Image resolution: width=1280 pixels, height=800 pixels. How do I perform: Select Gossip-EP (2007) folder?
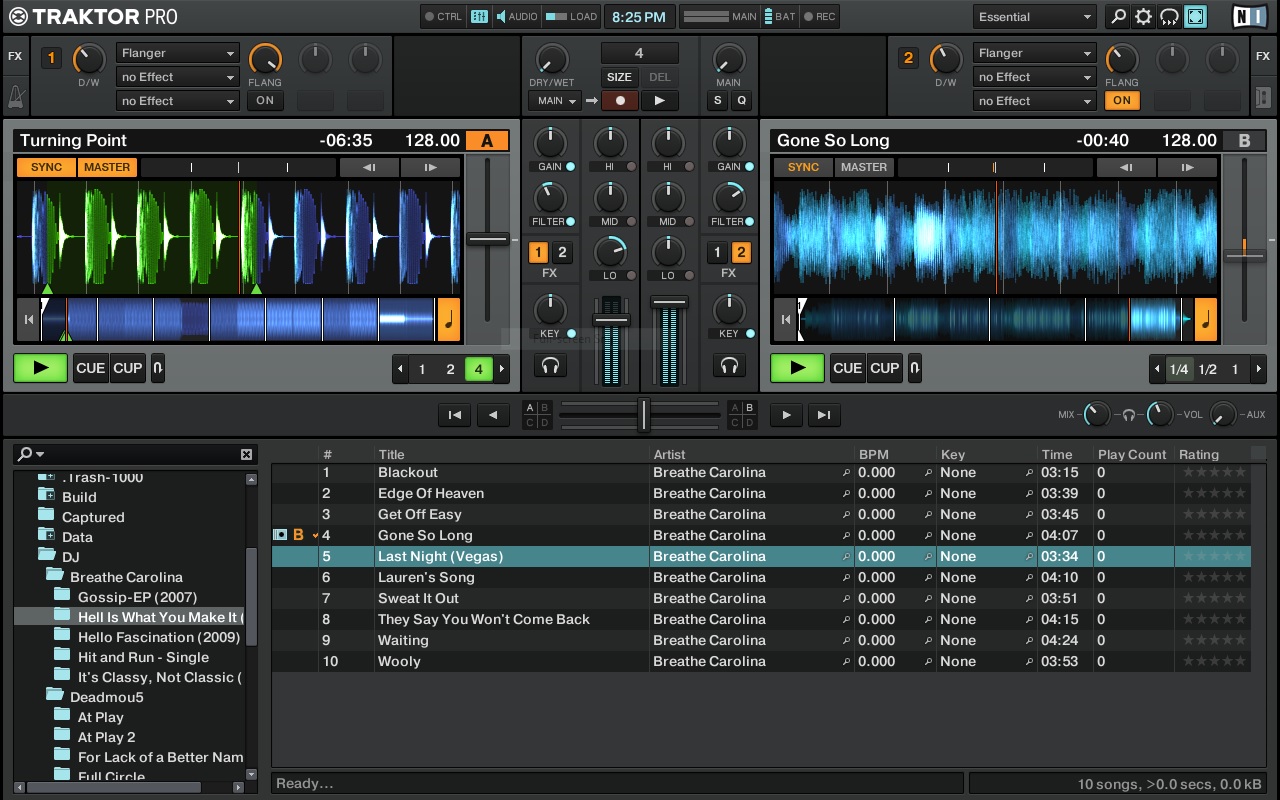pyautogui.click(x=137, y=597)
